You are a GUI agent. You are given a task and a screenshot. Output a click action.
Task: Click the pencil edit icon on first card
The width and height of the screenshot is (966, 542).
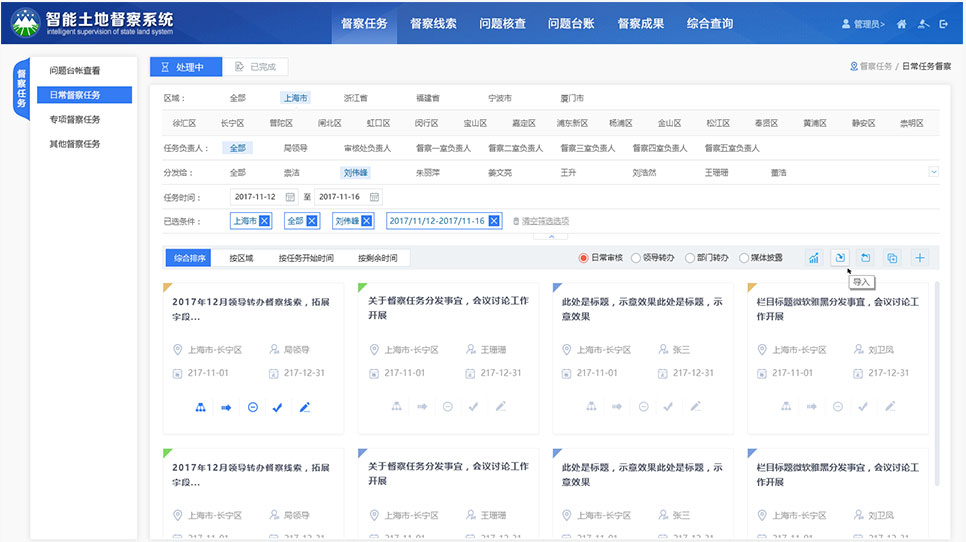(x=305, y=407)
